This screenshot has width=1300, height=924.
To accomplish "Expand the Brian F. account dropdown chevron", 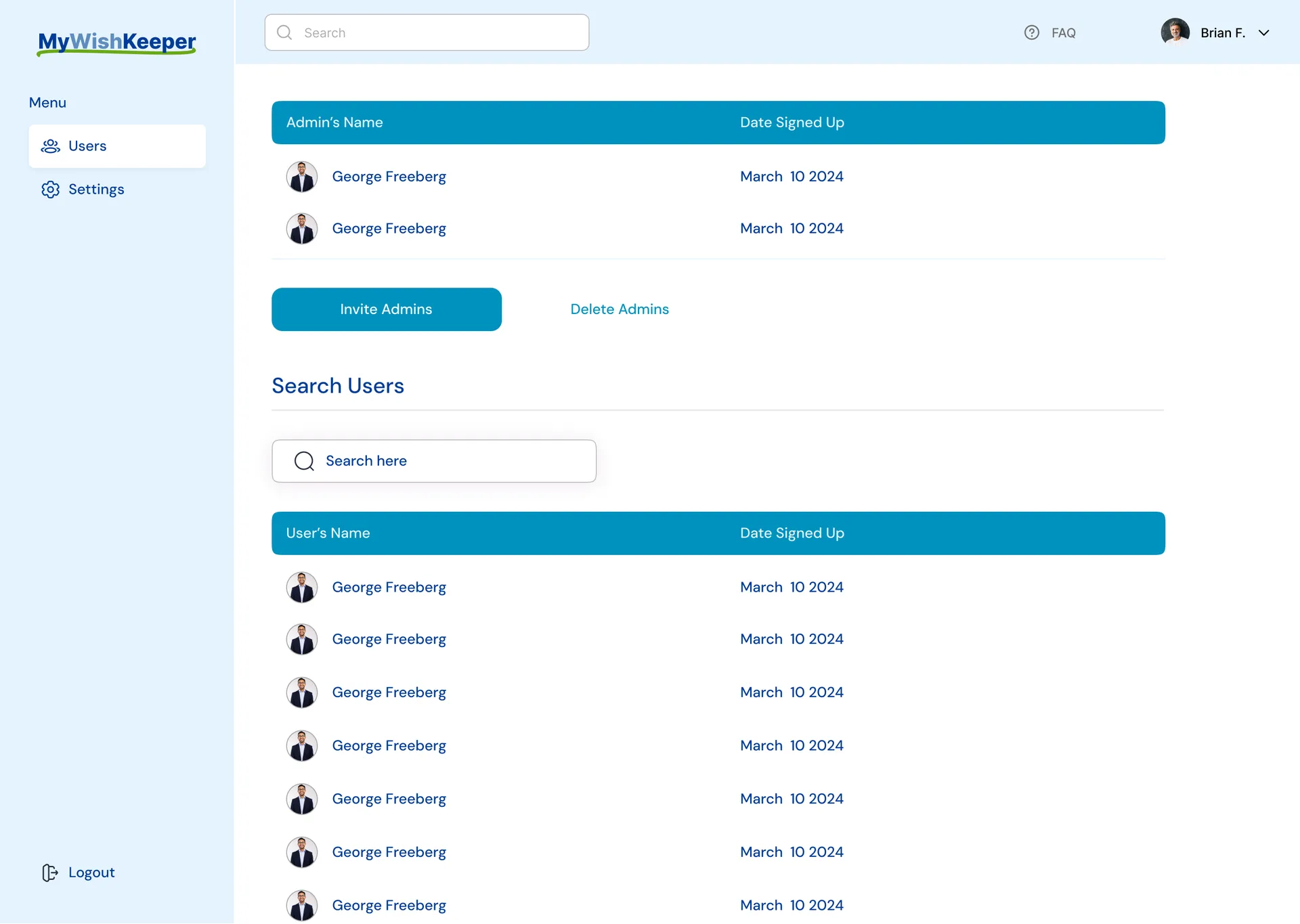I will [x=1263, y=32].
